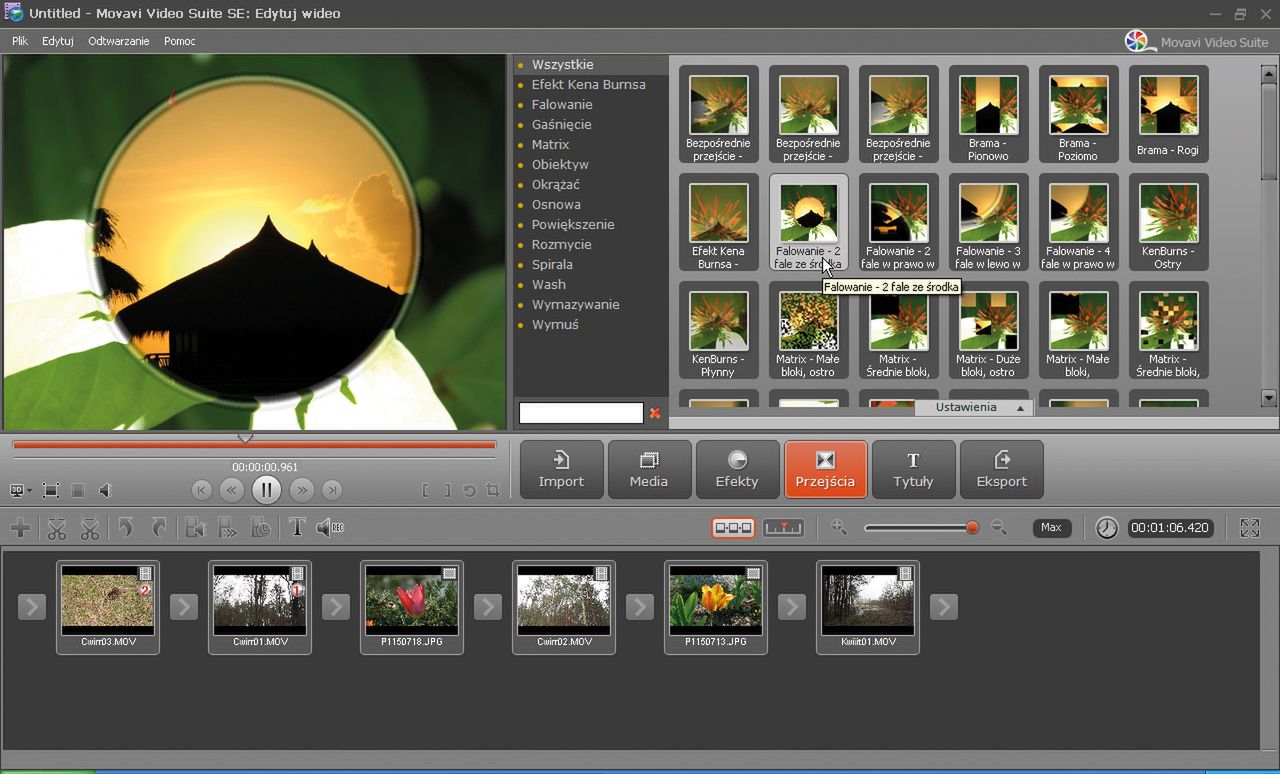Screen dimensions: 1280x774
Task: Select the KenBurns - Ostry transition thumbnail
Action: [x=1168, y=222]
